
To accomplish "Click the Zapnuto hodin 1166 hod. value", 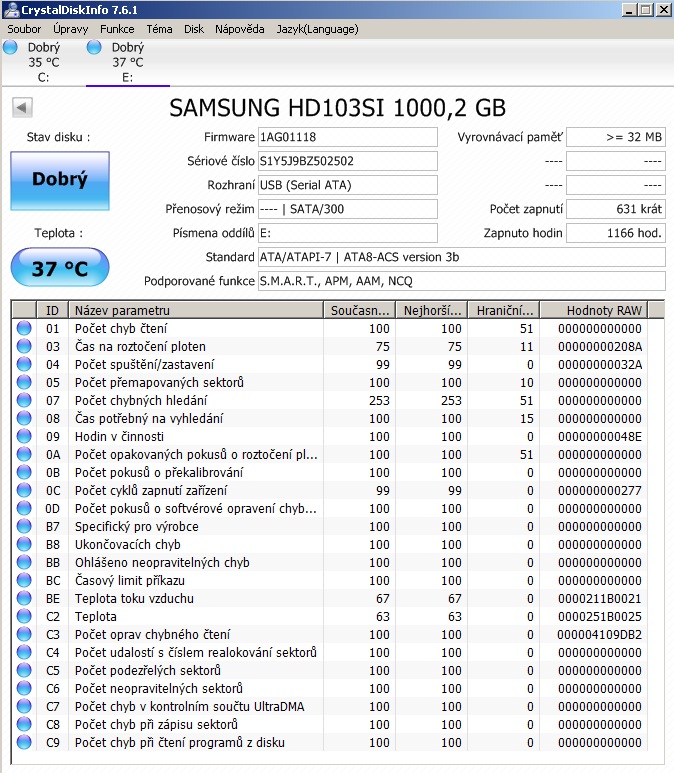I will (616, 233).
